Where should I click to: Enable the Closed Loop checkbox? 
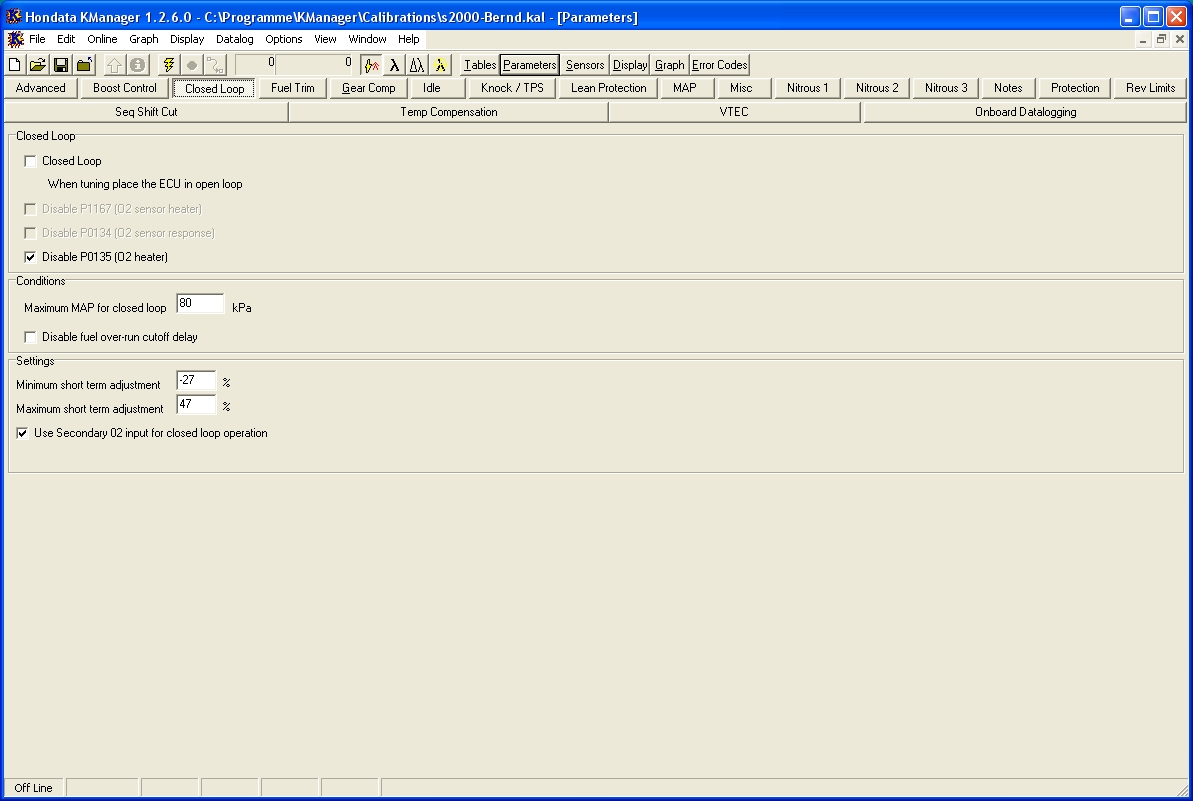tap(30, 161)
